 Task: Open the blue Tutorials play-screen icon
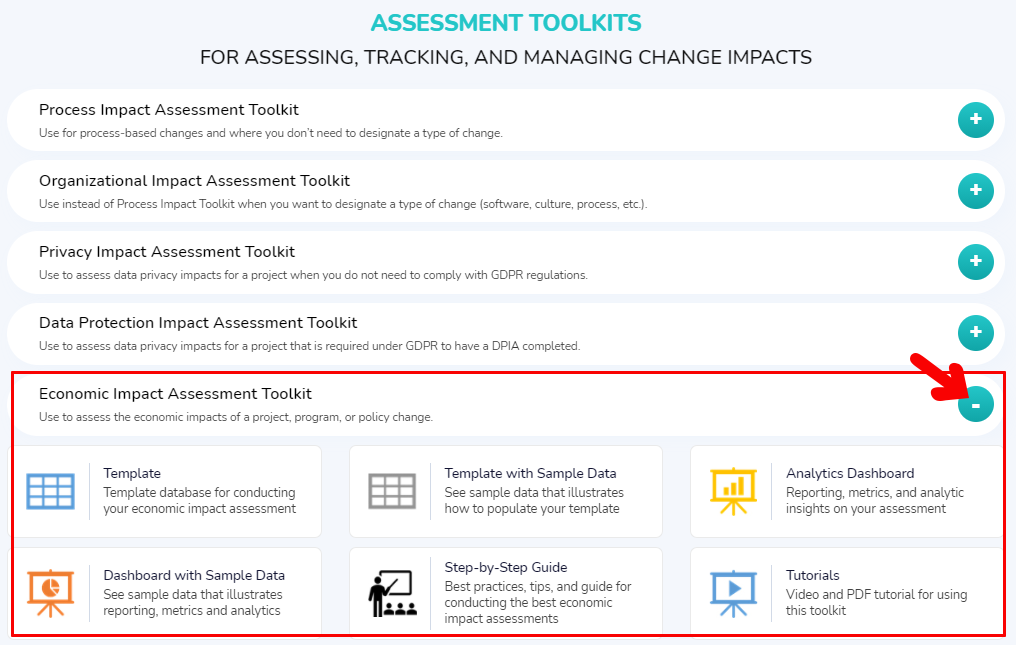tap(733, 593)
